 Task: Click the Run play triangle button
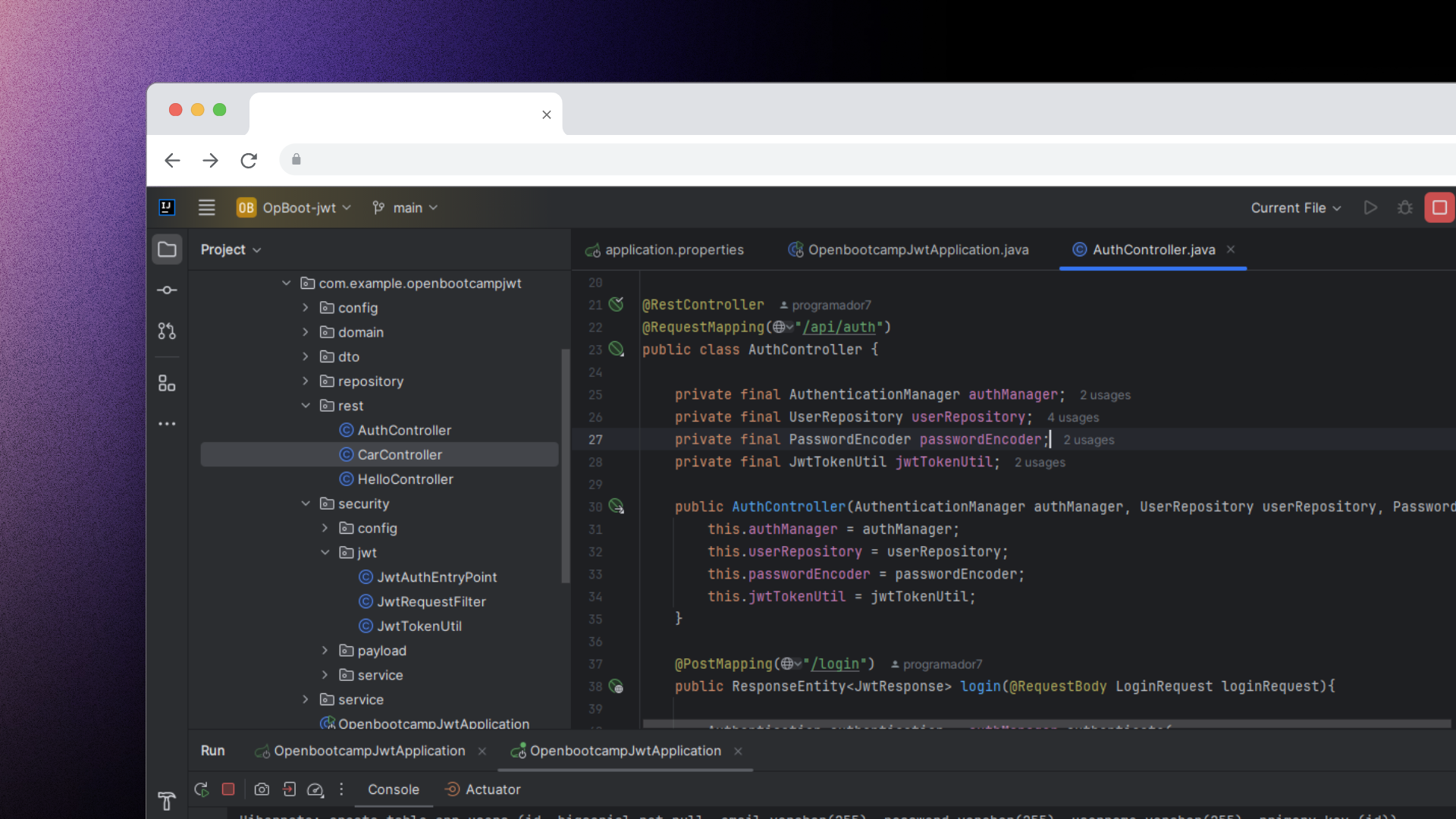(x=1370, y=208)
